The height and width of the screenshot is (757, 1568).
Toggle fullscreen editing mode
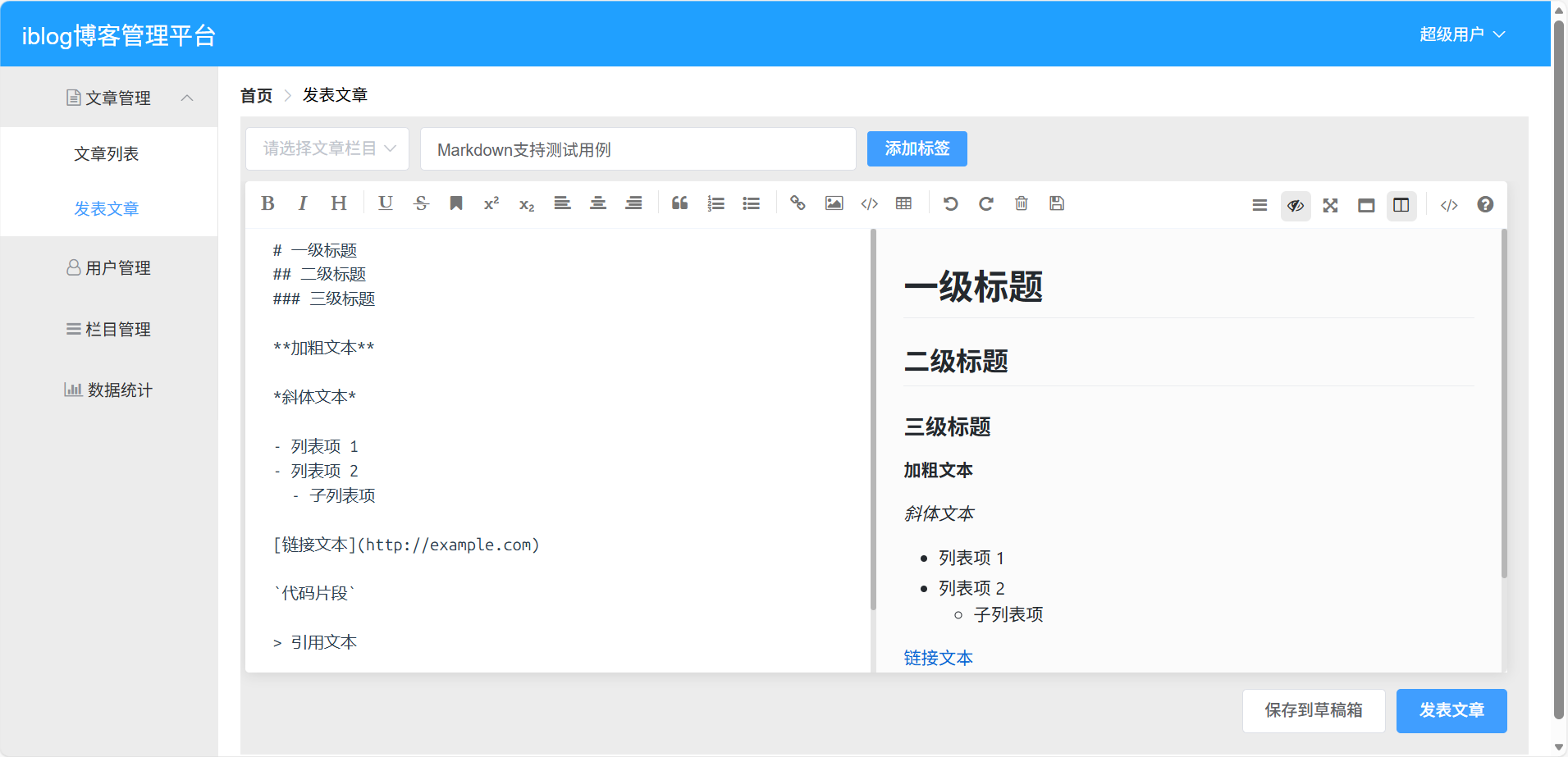(x=1331, y=205)
